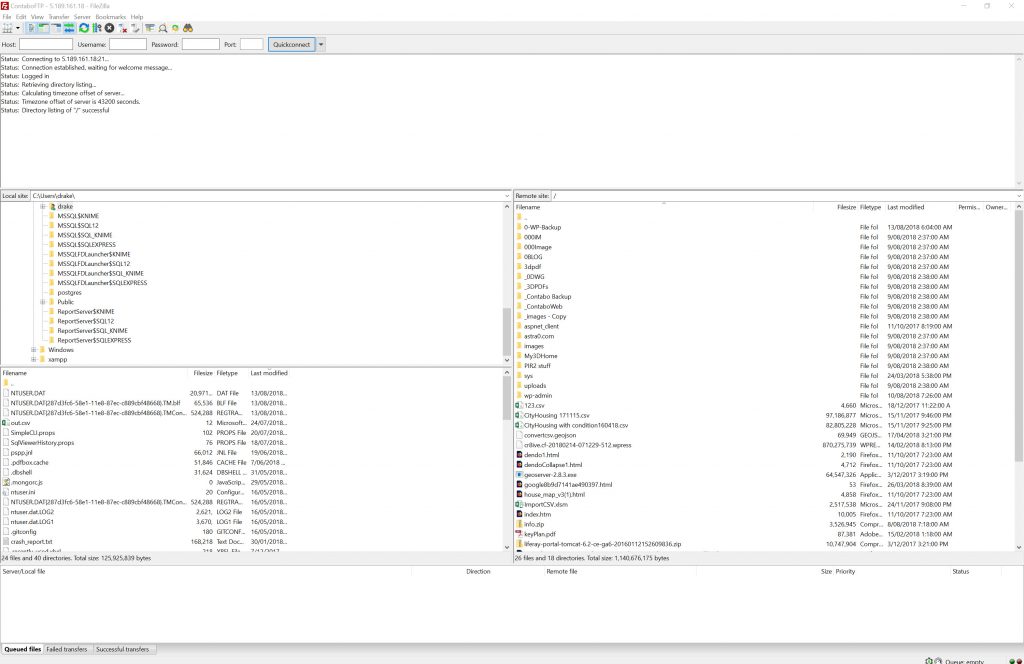Image resolution: width=1024 pixels, height=664 pixels.
Task: Click the Quickconnect button
Action: point(291,44)
